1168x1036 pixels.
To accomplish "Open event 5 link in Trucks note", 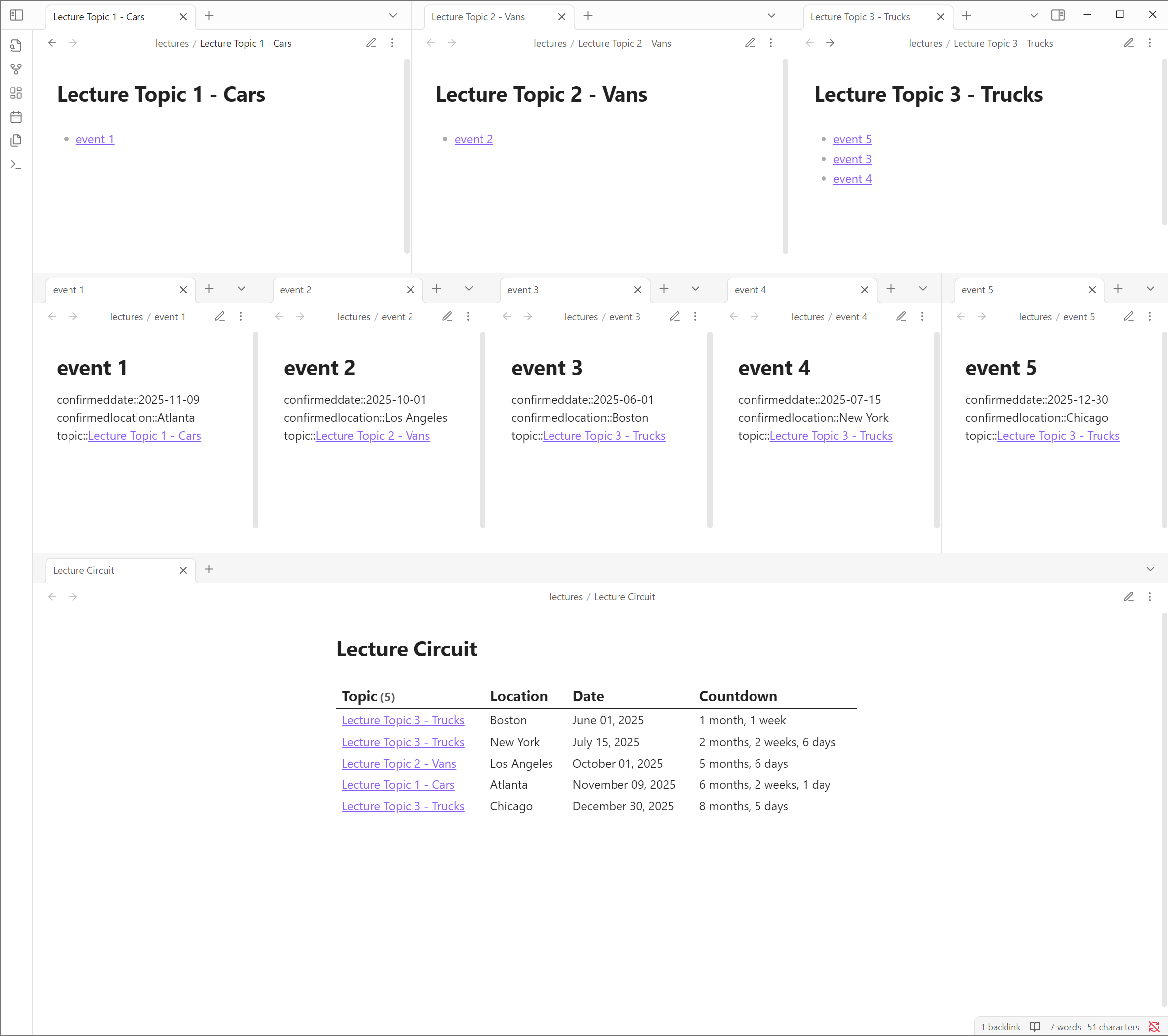I will coord(853,139).
